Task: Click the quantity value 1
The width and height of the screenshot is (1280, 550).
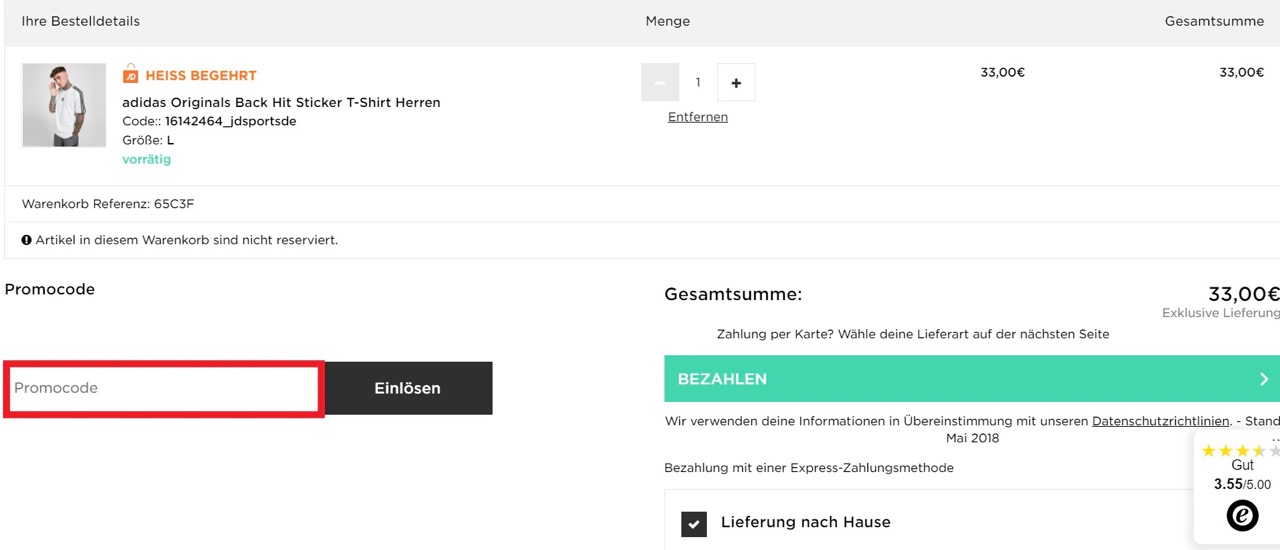Action: (698, 82)
